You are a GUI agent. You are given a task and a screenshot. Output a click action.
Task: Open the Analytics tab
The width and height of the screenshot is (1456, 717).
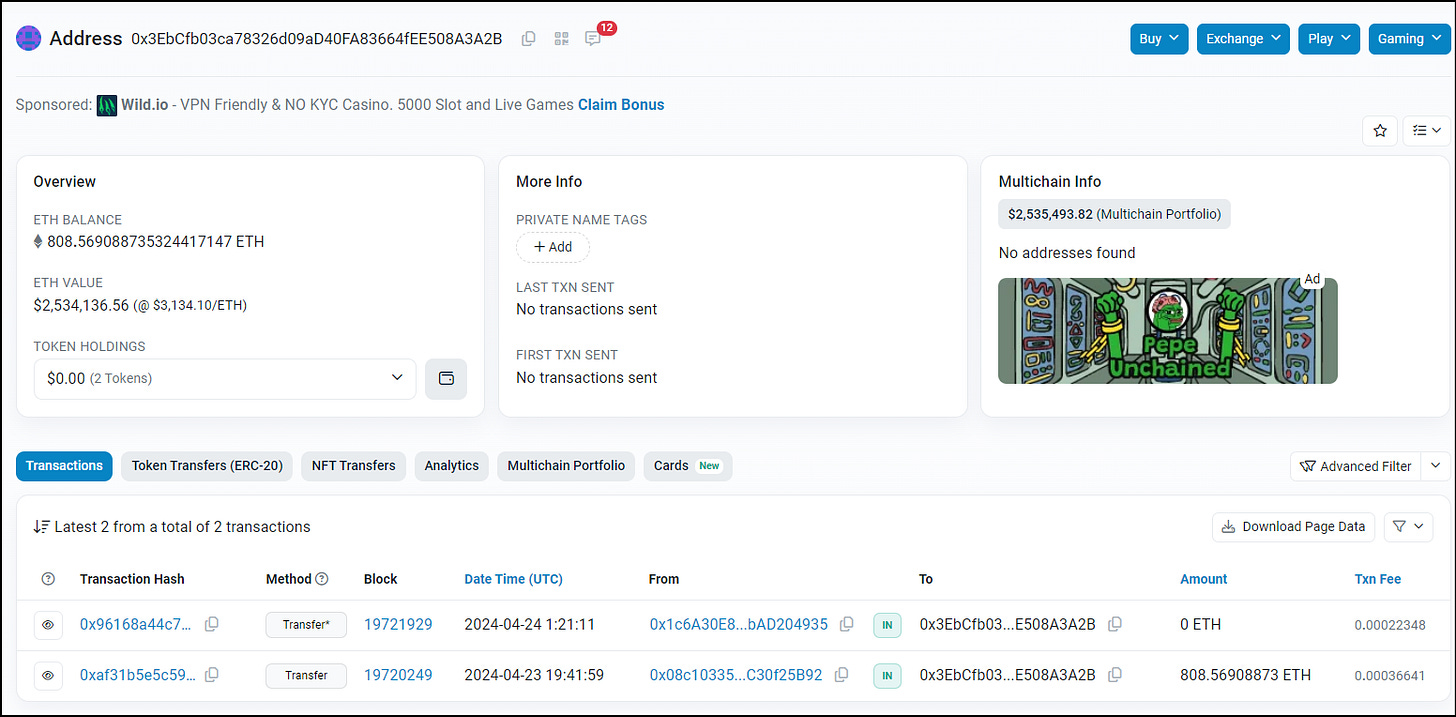pos(451,465)
